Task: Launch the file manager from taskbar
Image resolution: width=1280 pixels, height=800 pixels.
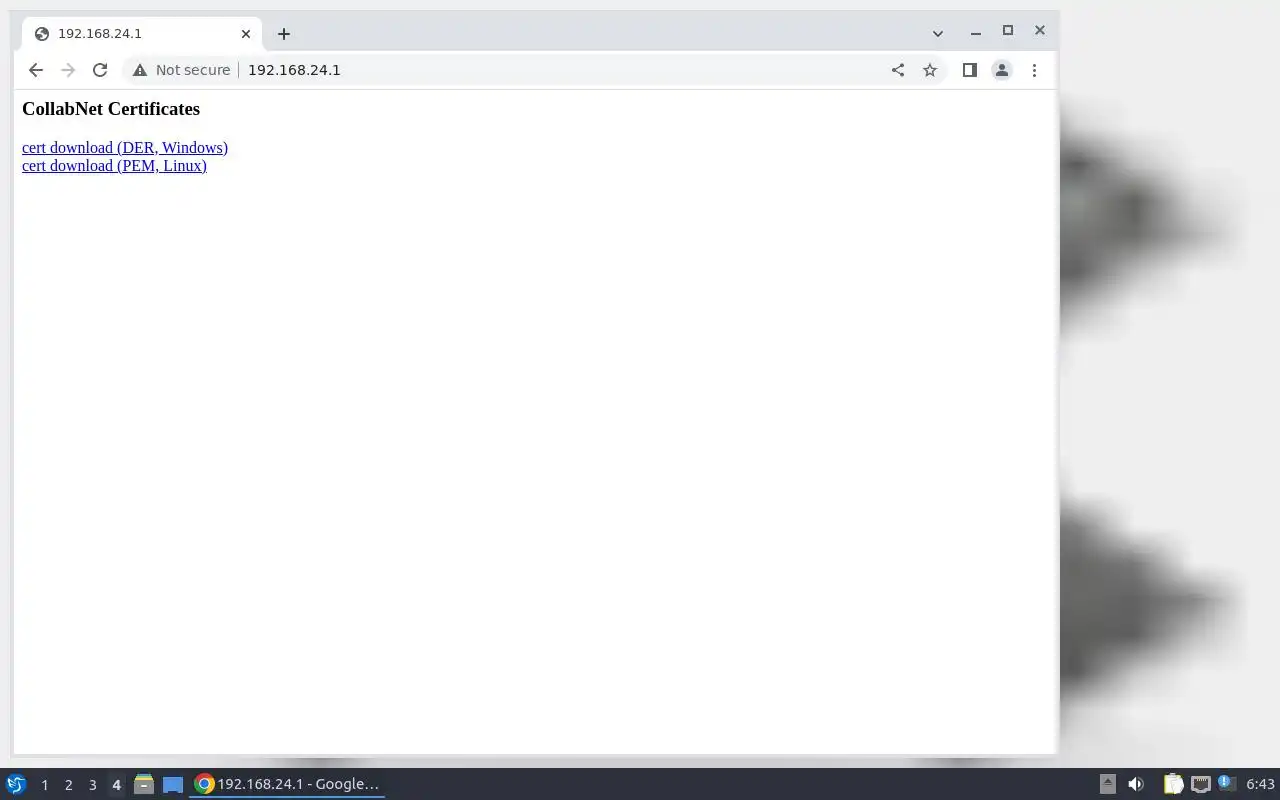Action: (x=144, y=784)
